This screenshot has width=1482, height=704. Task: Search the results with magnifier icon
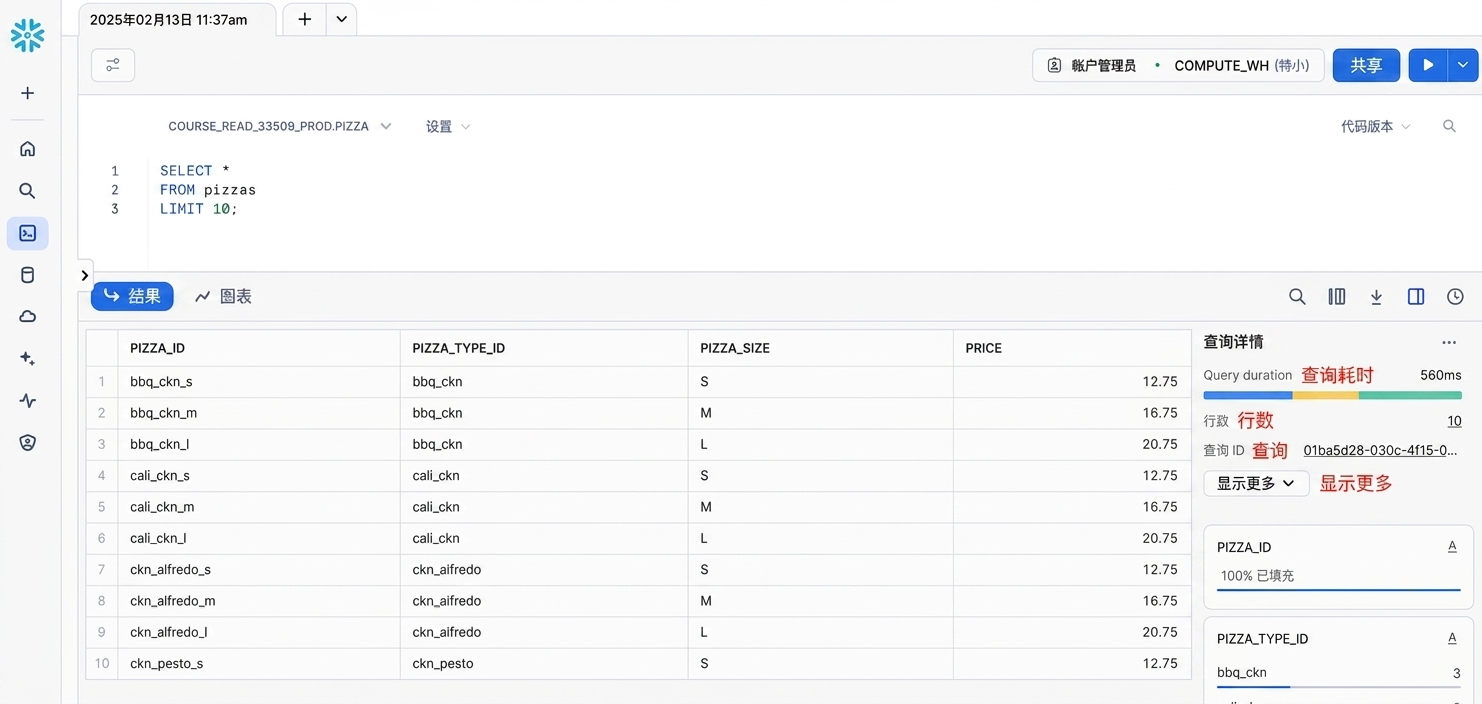pyautogui.click(x=1297, y=297)
